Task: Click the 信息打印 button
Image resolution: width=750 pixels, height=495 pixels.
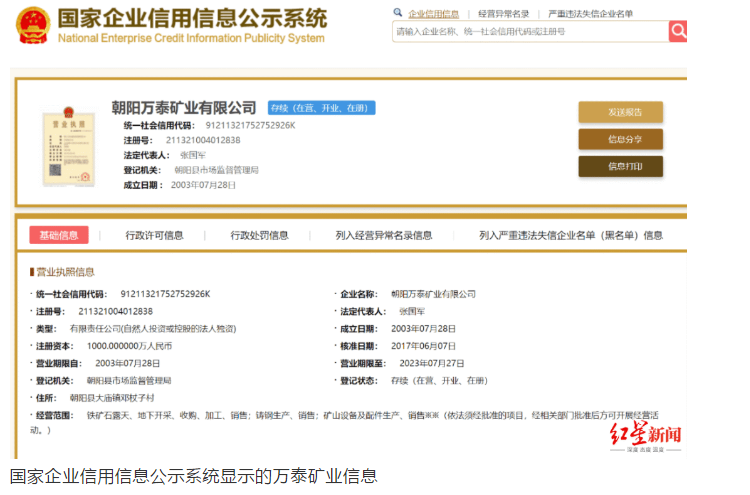Action: (x=620, y=166)
